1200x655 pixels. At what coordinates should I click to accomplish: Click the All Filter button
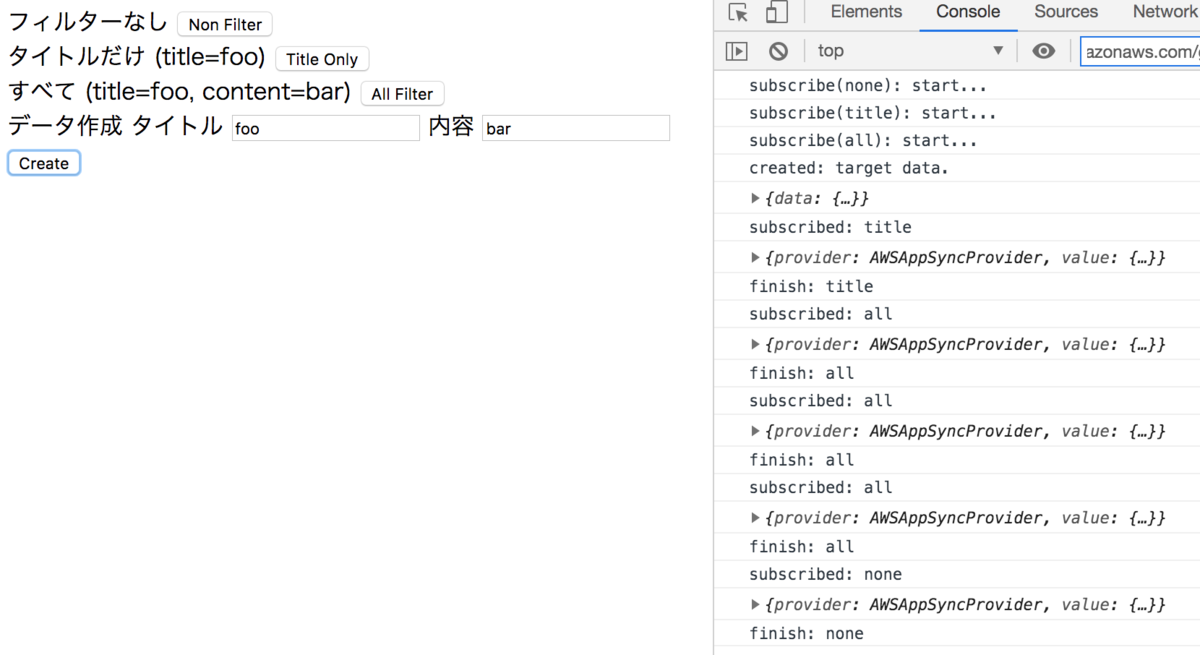tap(402, 94)
